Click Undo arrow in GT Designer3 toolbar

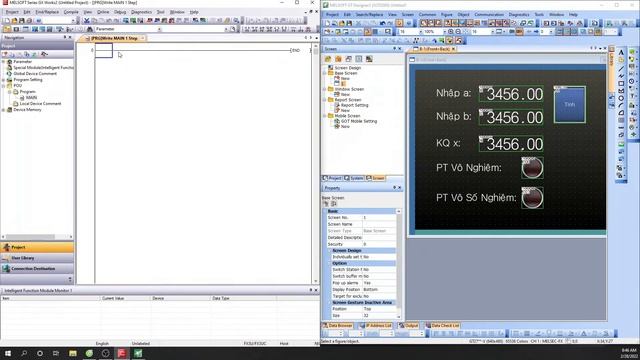click(382, 23)
